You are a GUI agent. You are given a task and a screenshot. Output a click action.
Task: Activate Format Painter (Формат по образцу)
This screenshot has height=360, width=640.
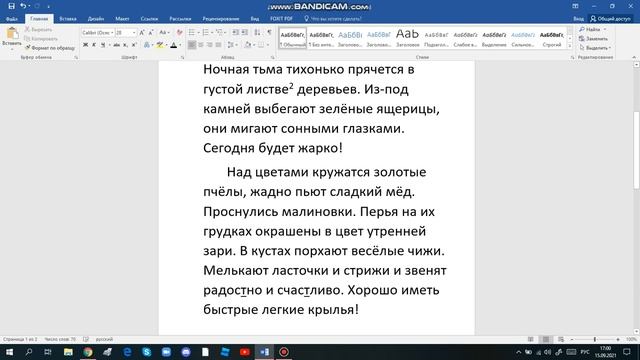click(50, 48)
